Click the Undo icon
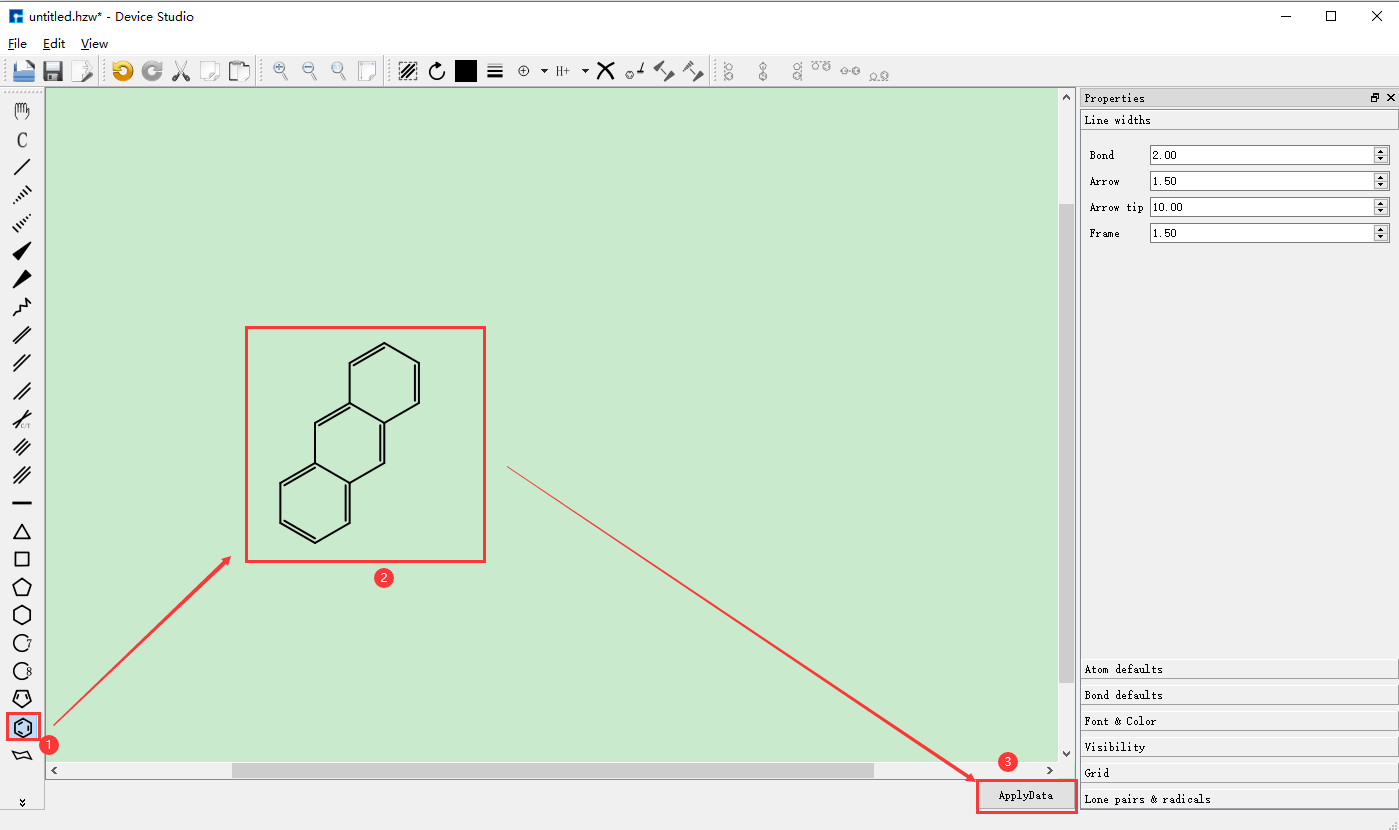The width and height of the screenshot is (1399, 830). coord(121,71)
